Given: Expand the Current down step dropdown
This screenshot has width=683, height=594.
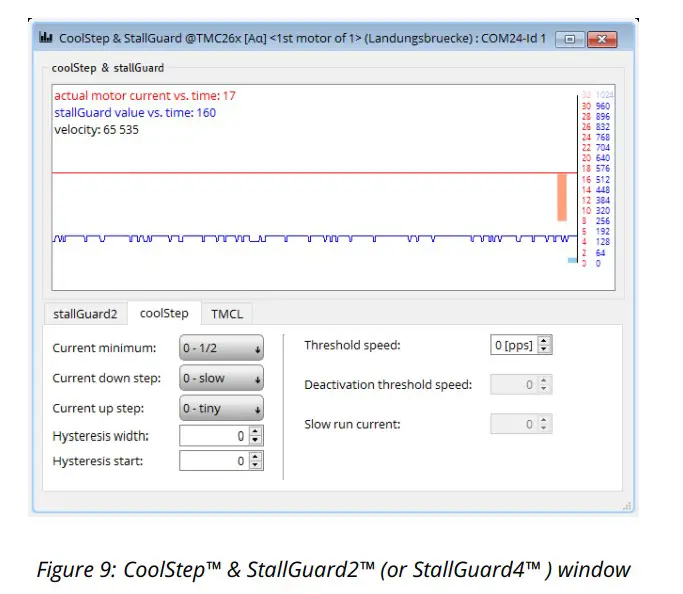Looking at the screenshot, I should [x=221, y=378].
